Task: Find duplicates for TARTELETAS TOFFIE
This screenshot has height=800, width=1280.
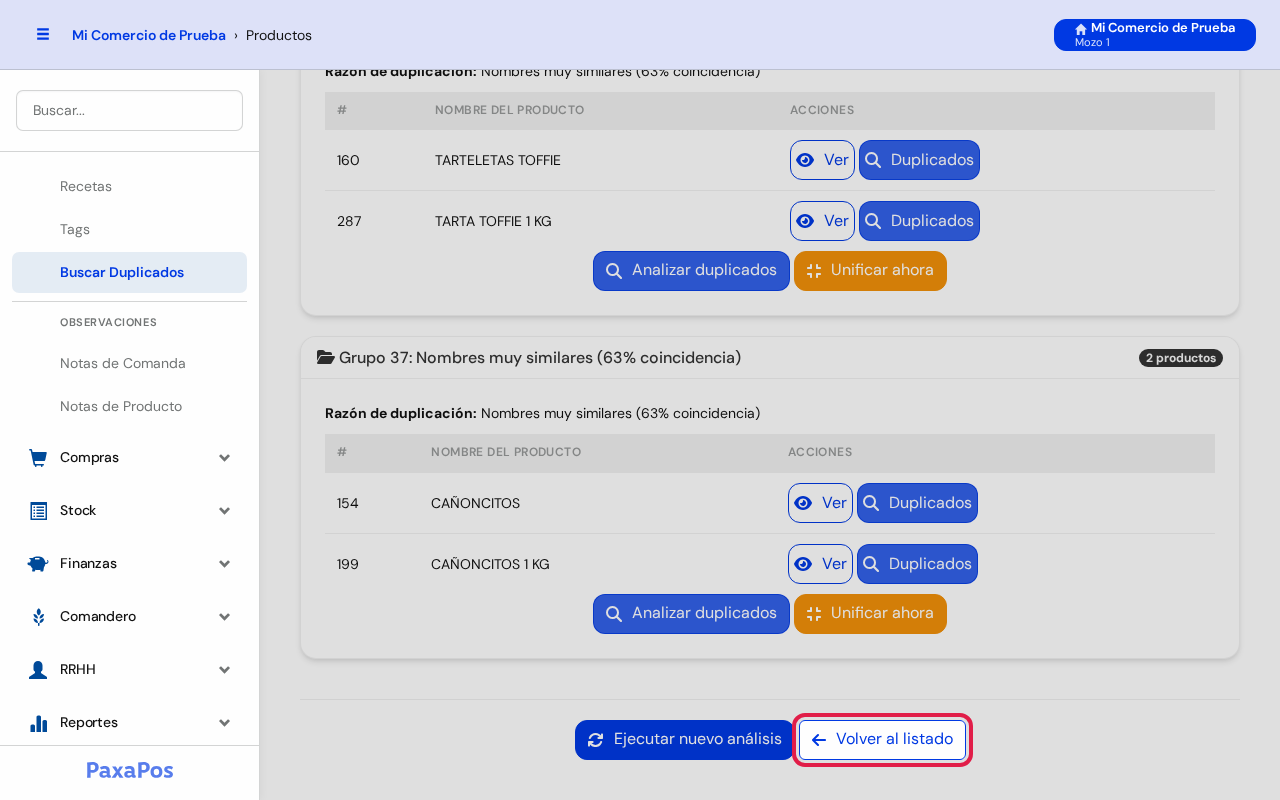Action: point(919,160)
